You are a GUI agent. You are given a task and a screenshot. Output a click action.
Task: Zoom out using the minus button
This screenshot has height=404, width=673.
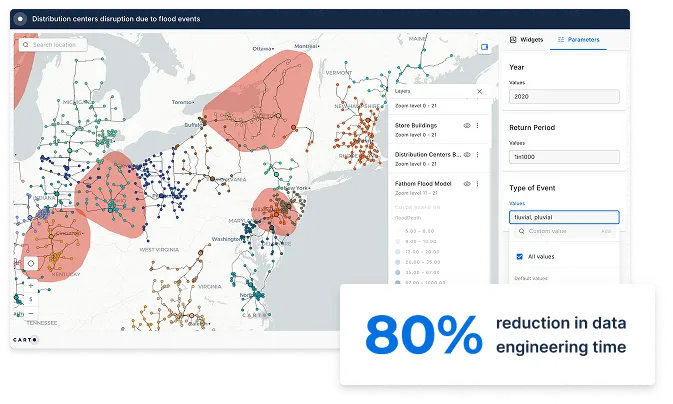tap(30, 313)
